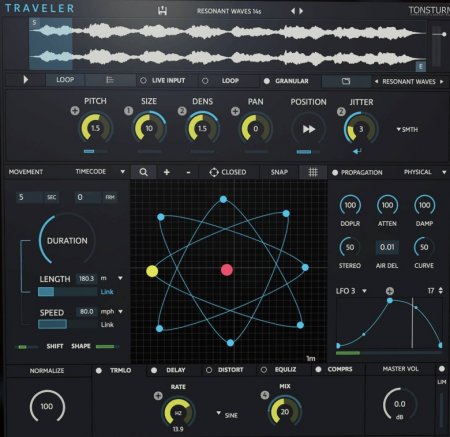Switch to COMPRS effect tab
450x437 pixels.
pyautogui.click(x=340, y=369)
